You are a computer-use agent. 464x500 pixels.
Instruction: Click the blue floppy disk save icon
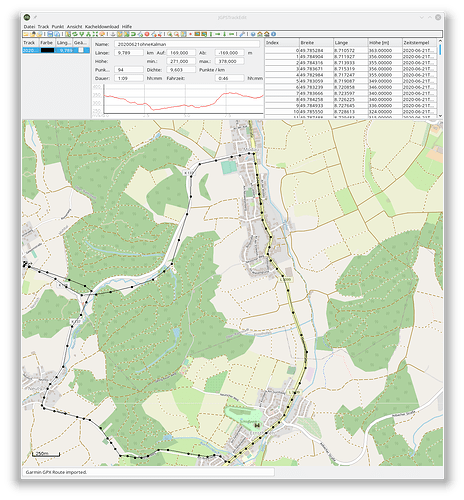pos(50,34)
